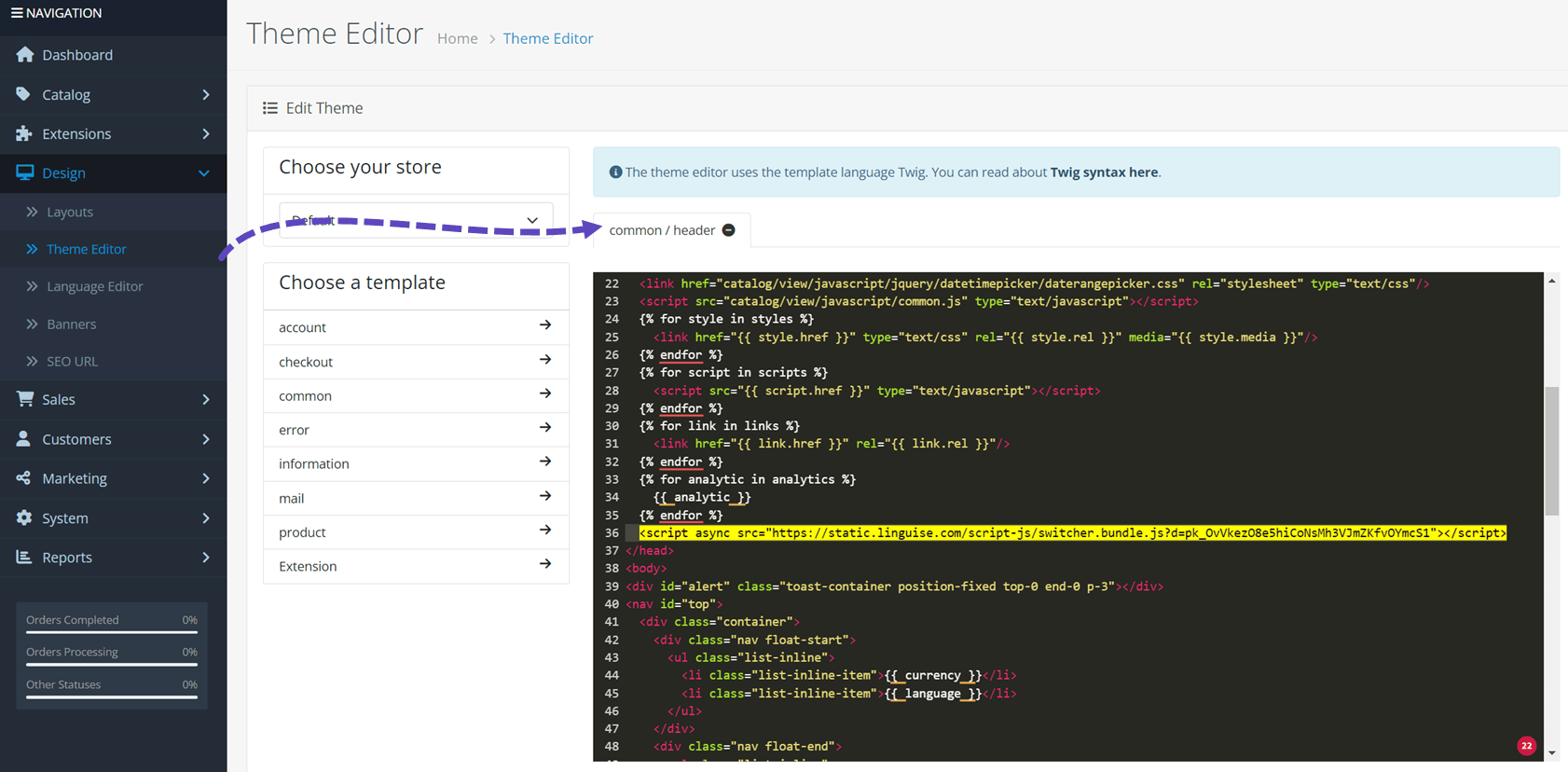
Task: Click Orders Processing progress bar
Action: (x=112, y=665)
